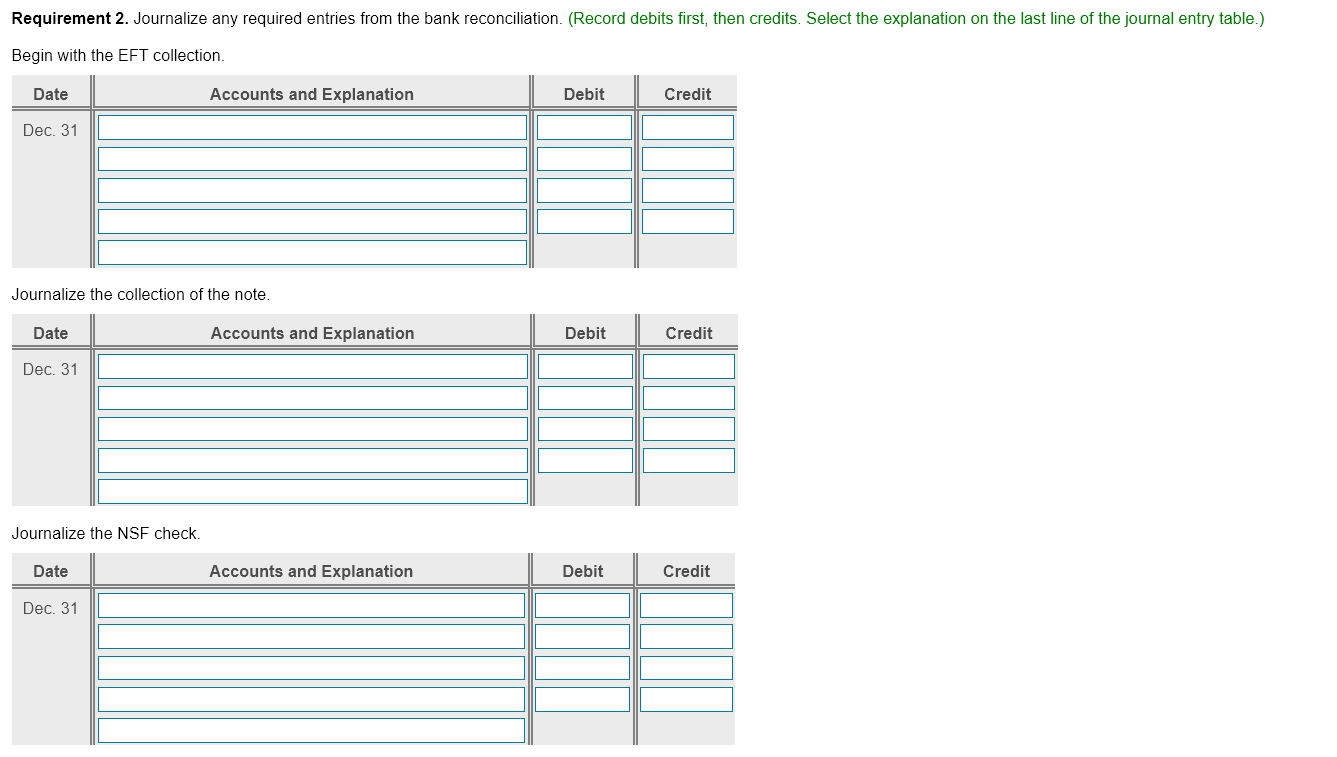Click 'Journalize the NSF check.' text
1337x757 pixels.
[x=106, y=534]
